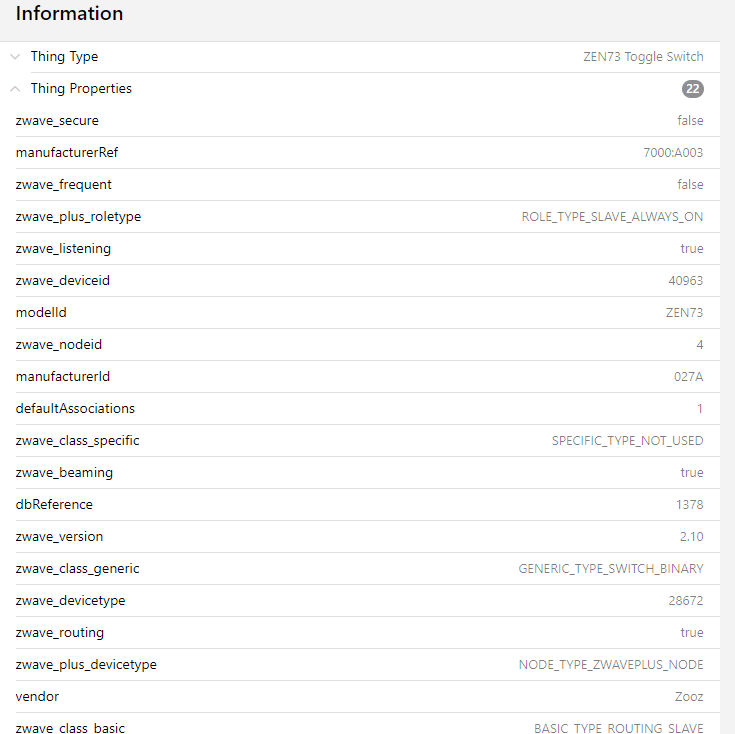Click the zwave_deviceid value 40963
The image size is (735, 734).
tap(685, 281)
